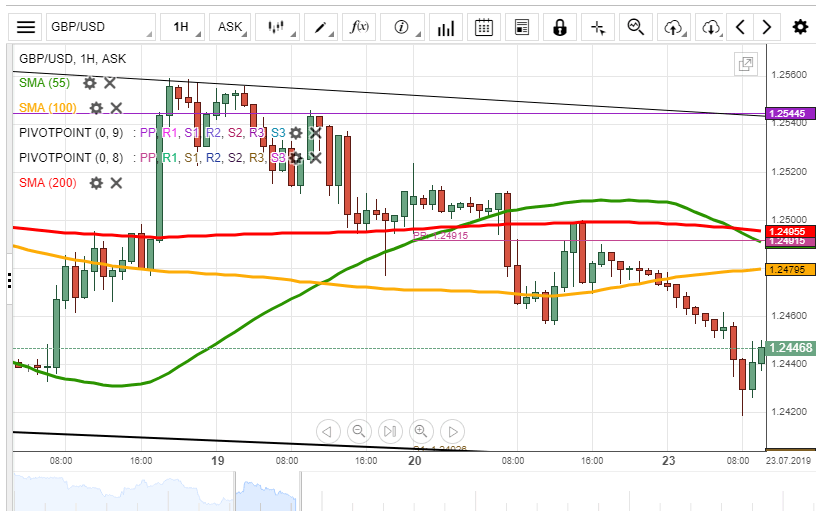Click the 1.24795 orange SMA price label
This screenshot has height=516, width=820.
790,270
